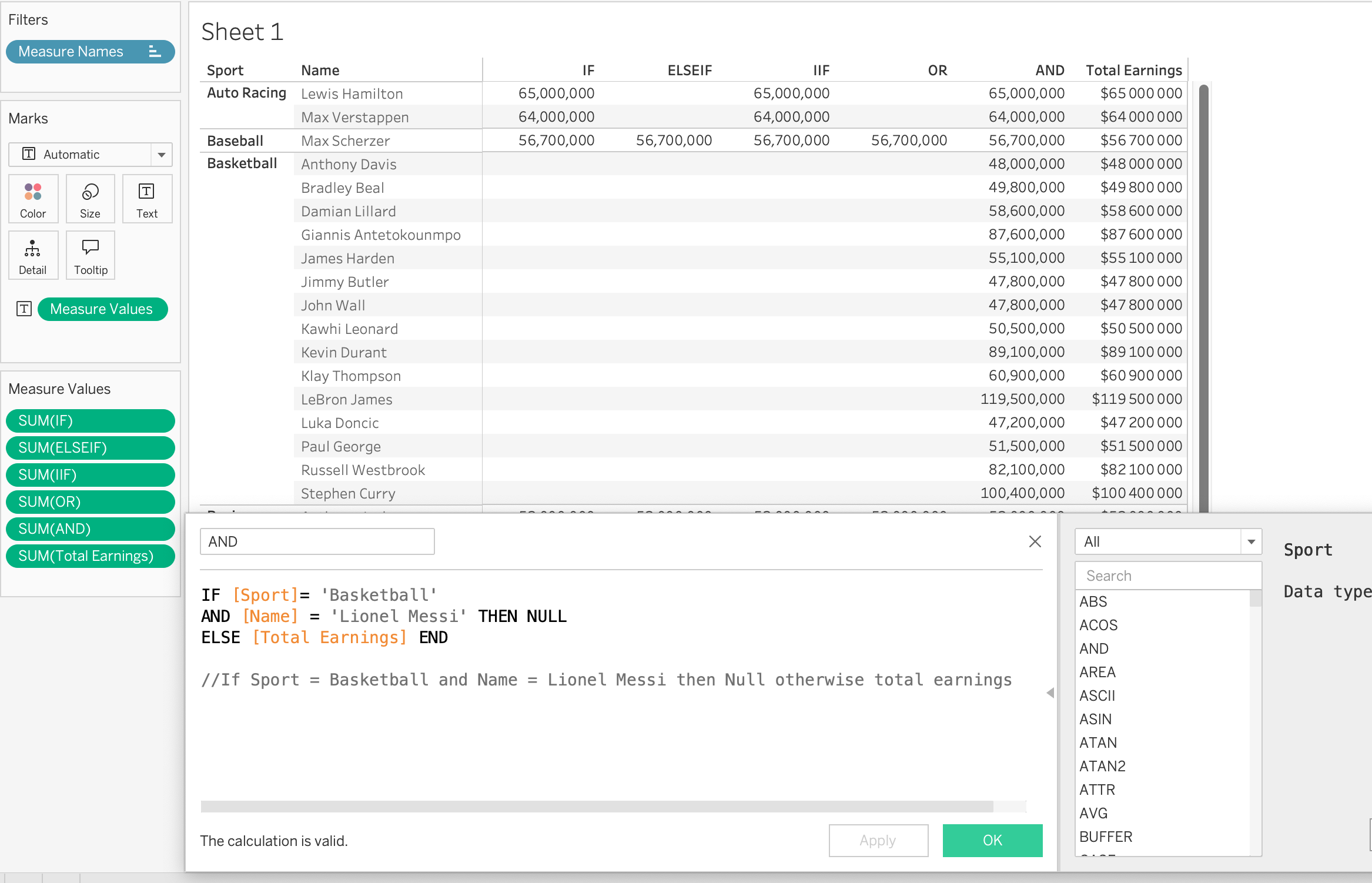Expand the Automatic mark type dropdown

click(161, 155)
